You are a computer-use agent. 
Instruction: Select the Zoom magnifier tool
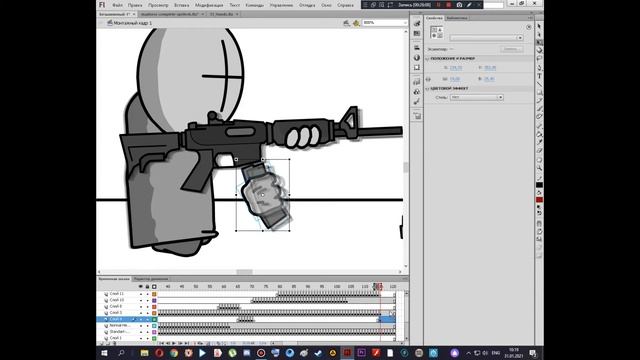point(539,168)
